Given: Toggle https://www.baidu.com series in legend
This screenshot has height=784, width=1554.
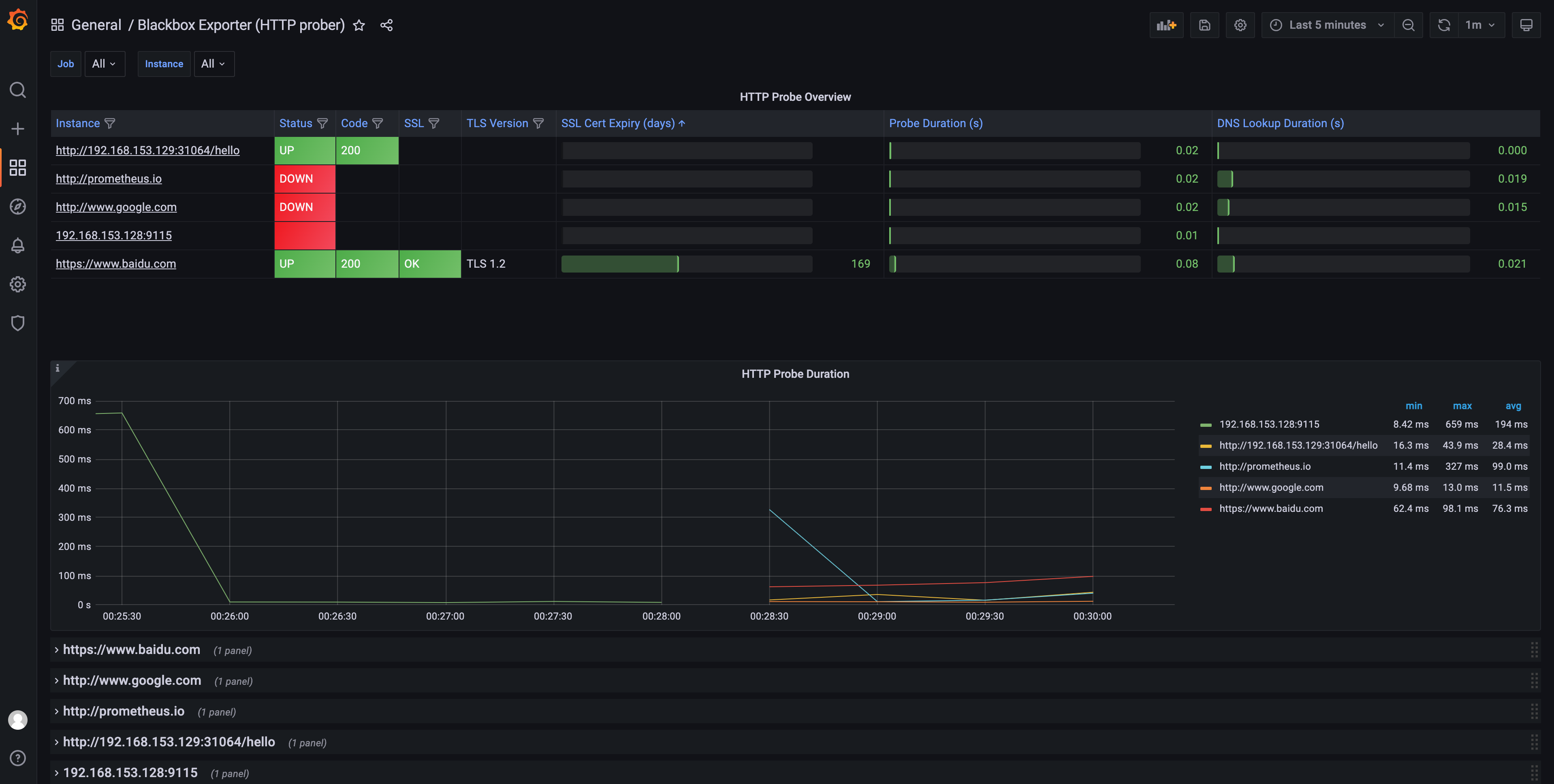Looking at the screenshot, I should pyautogui.click(x=1270, y=509).
